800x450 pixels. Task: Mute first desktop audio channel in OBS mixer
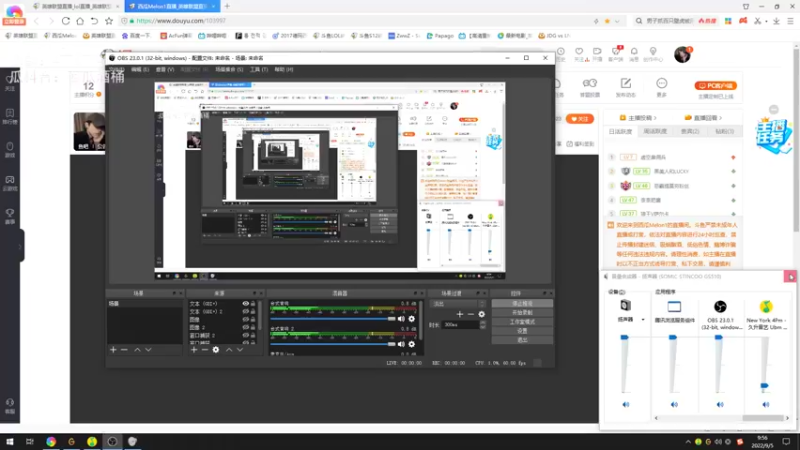[401, 319]
